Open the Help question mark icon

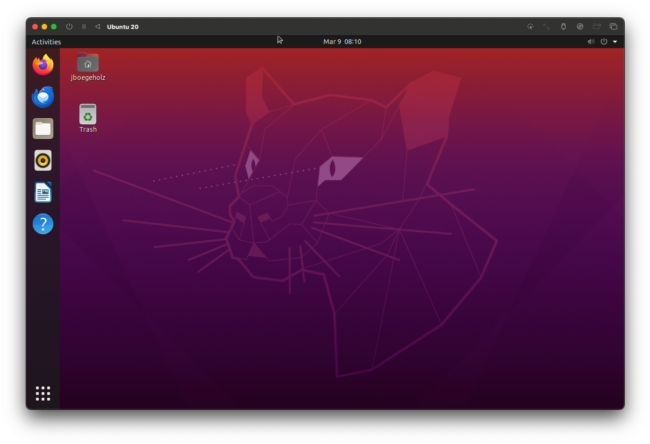tap(43, 224)
